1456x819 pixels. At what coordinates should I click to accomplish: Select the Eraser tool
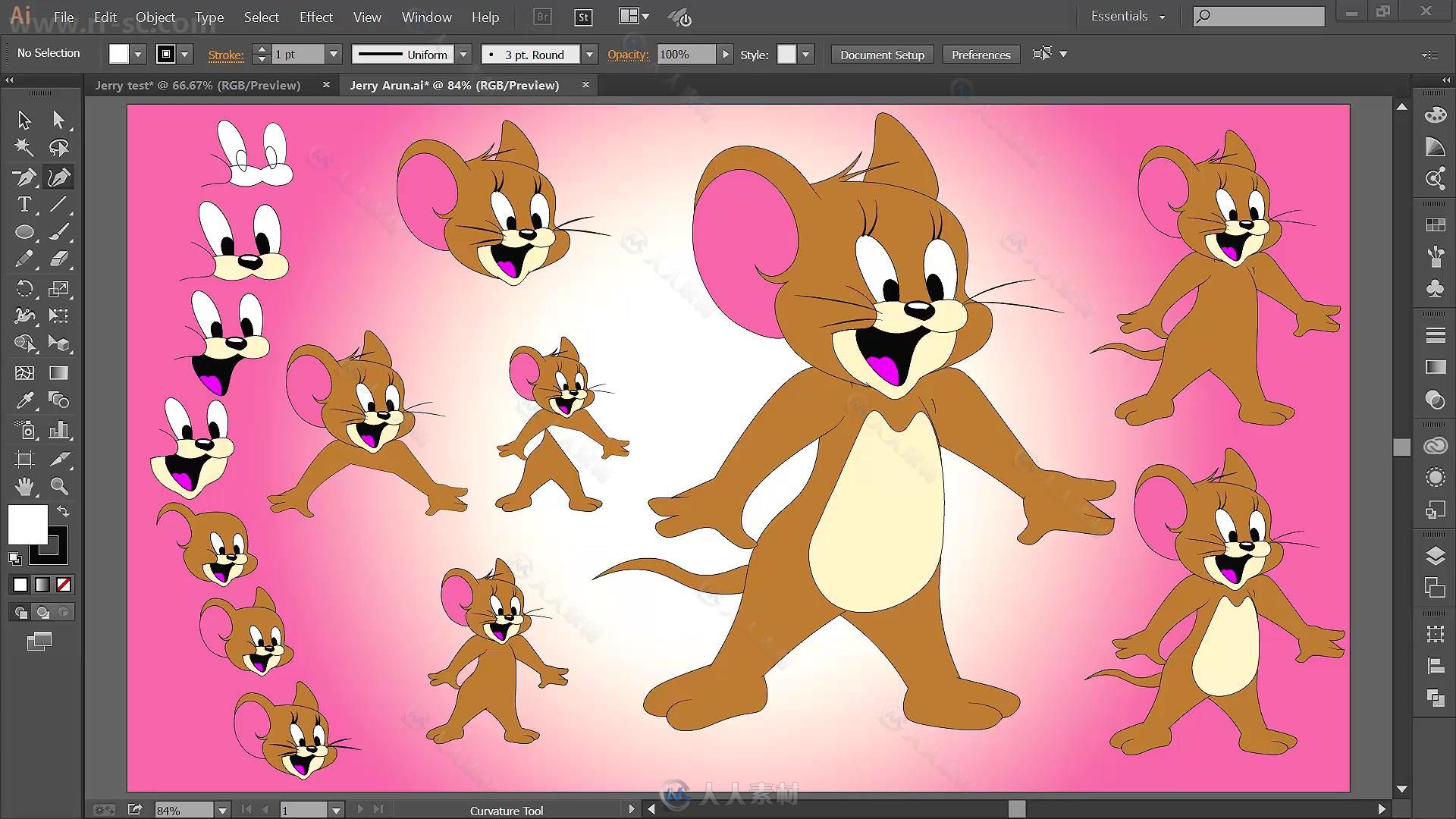[58, 259]
